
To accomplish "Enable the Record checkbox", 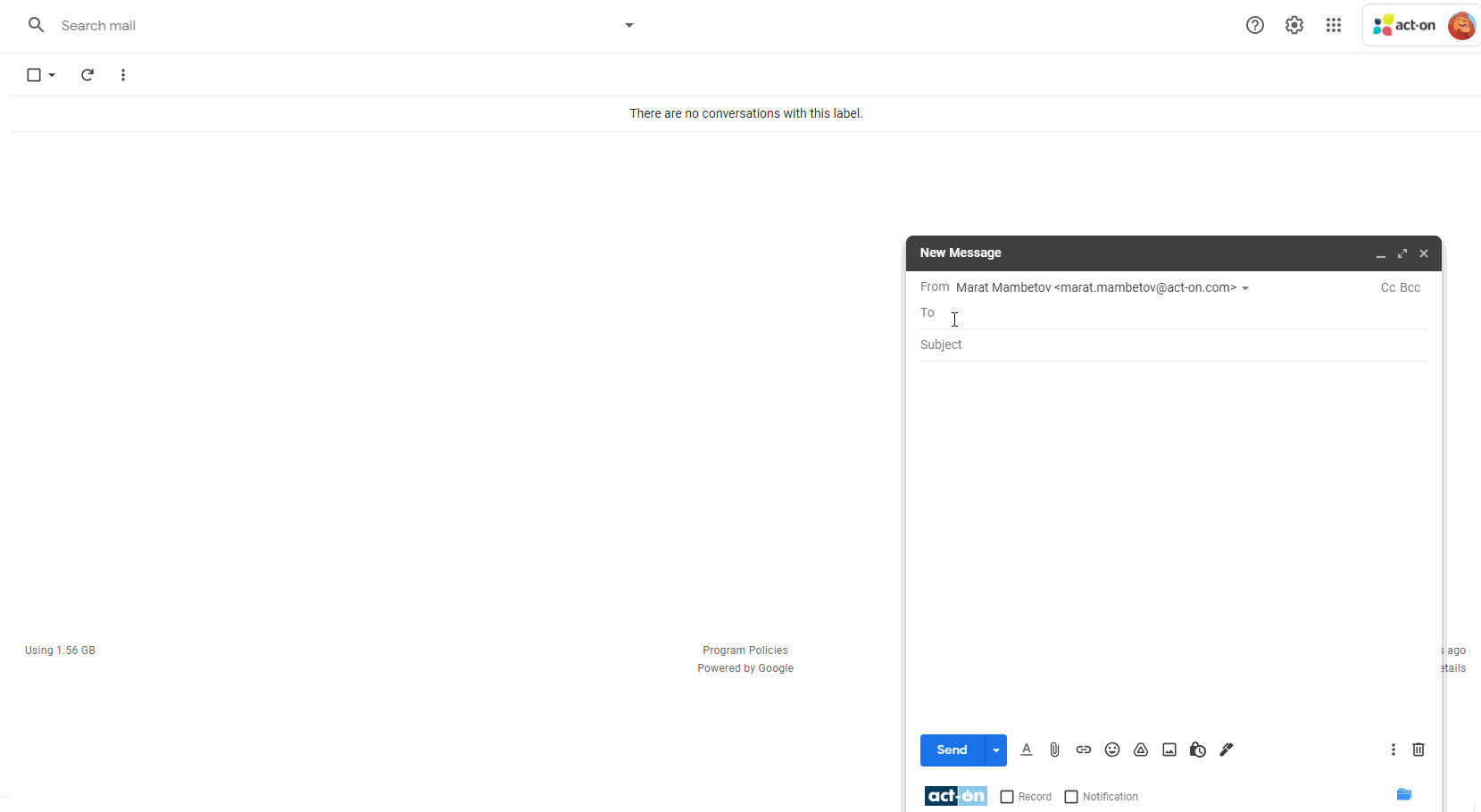I will point(1008,796).
